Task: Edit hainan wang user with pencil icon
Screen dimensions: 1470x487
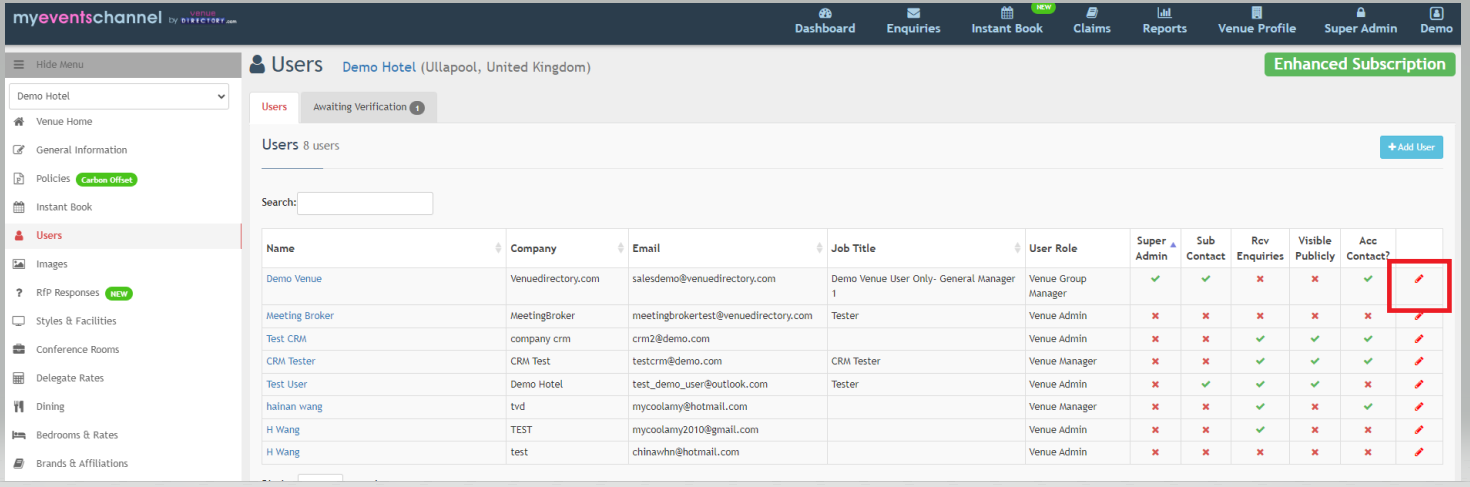Action: click(1419, 407)
